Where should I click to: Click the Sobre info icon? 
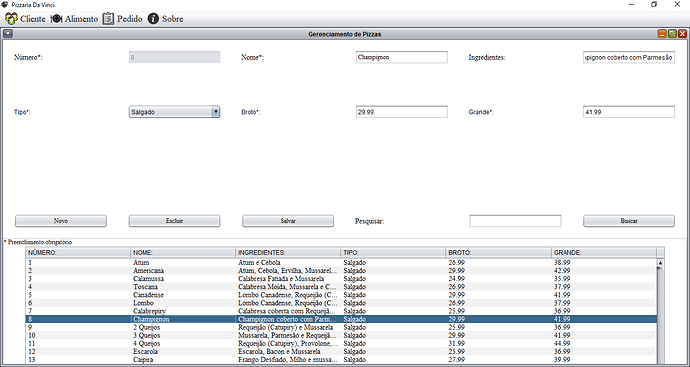(x=153, y=19)
